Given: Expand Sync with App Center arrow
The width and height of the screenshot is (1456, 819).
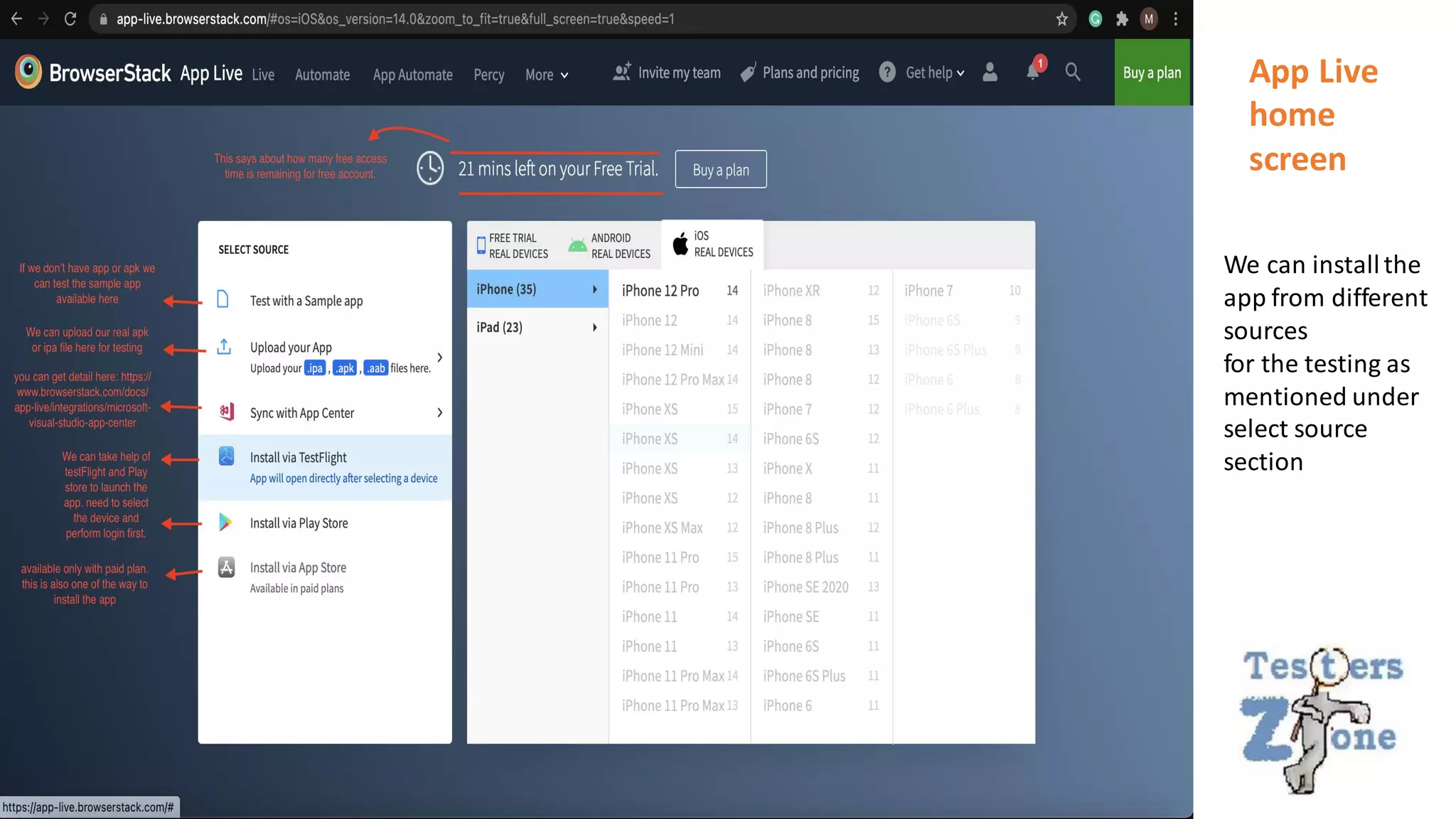Looking at the screenshot, I should pos(439,412).
